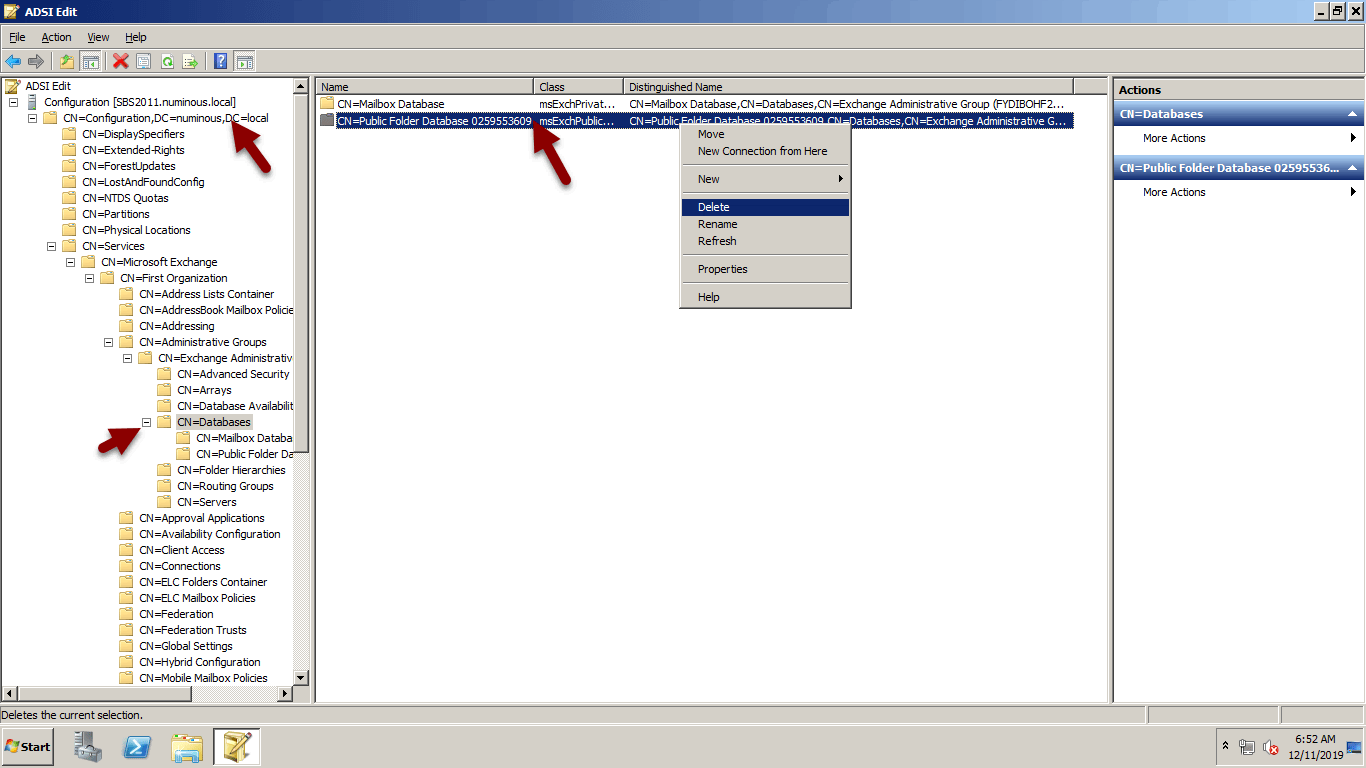Open the New submenu in context menu
Image resolution: width=1366 pixels, height=768 pixels.
click(765, 179)
